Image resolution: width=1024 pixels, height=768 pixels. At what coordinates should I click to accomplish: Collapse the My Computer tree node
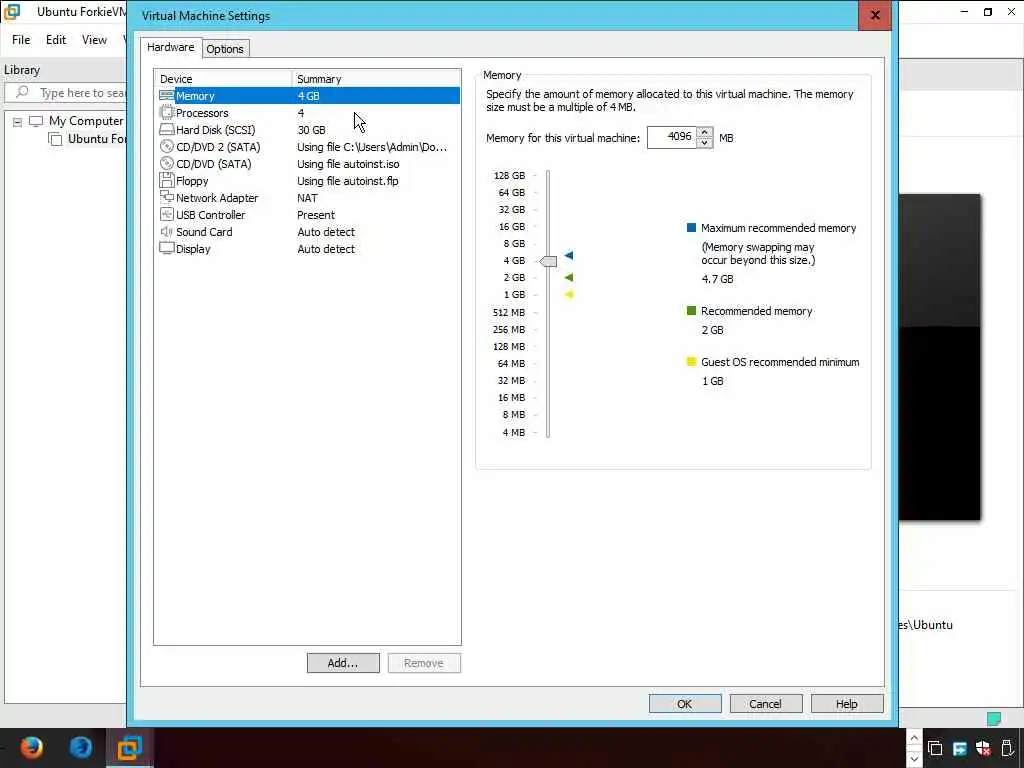18,121
